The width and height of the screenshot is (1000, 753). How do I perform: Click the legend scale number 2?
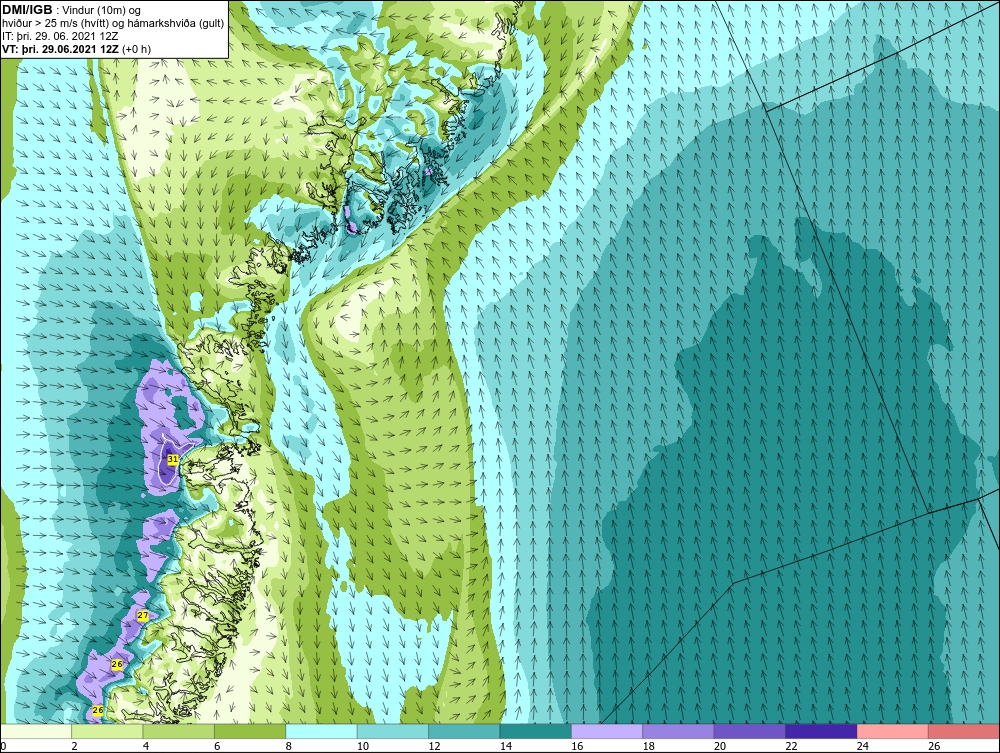point(75,746)
